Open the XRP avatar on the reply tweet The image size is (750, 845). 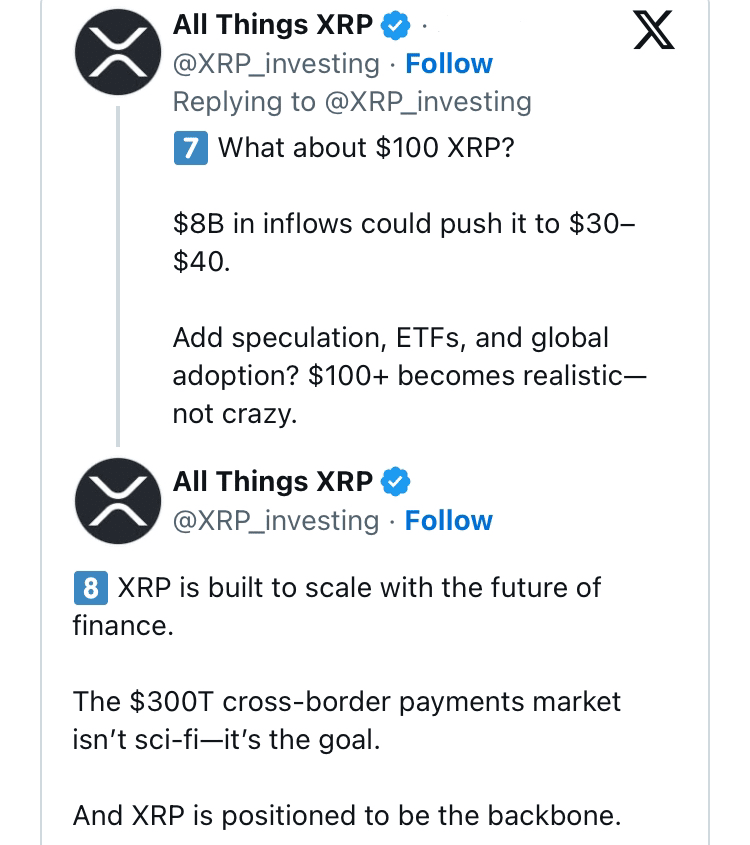pyautogui.click(x=118, y=55)
